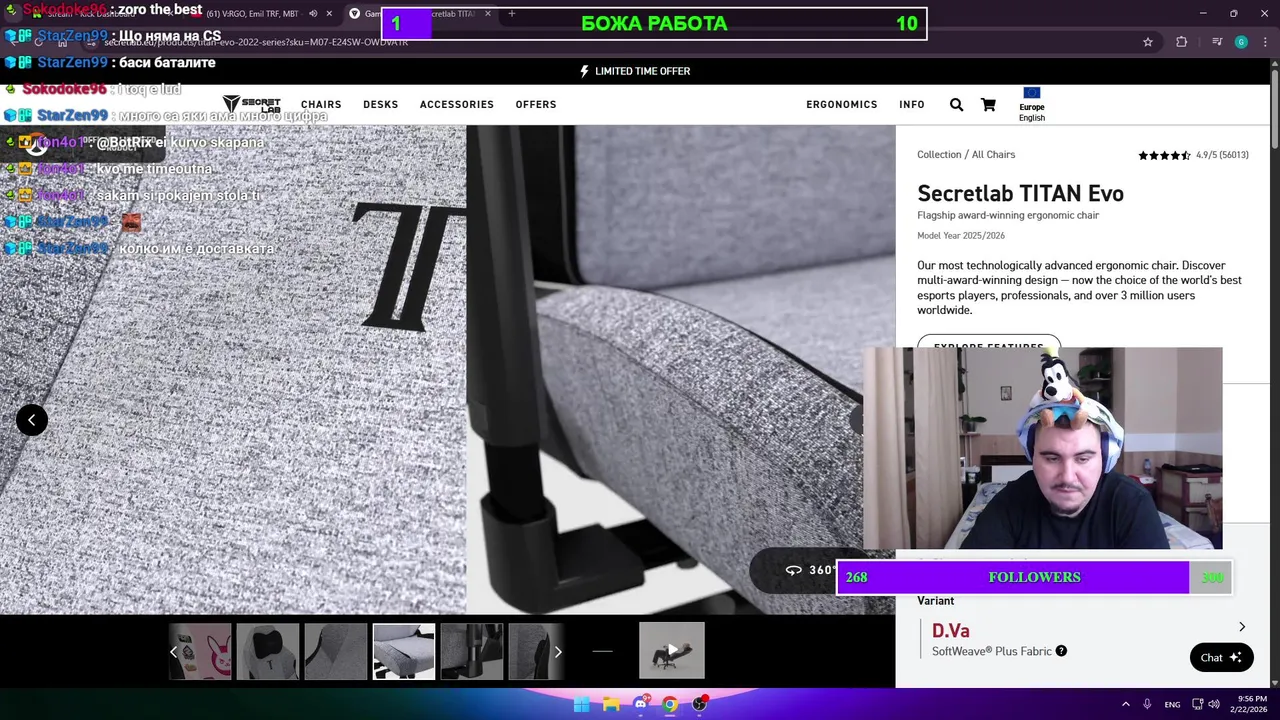Open a new browser tab

coord(512,14)
